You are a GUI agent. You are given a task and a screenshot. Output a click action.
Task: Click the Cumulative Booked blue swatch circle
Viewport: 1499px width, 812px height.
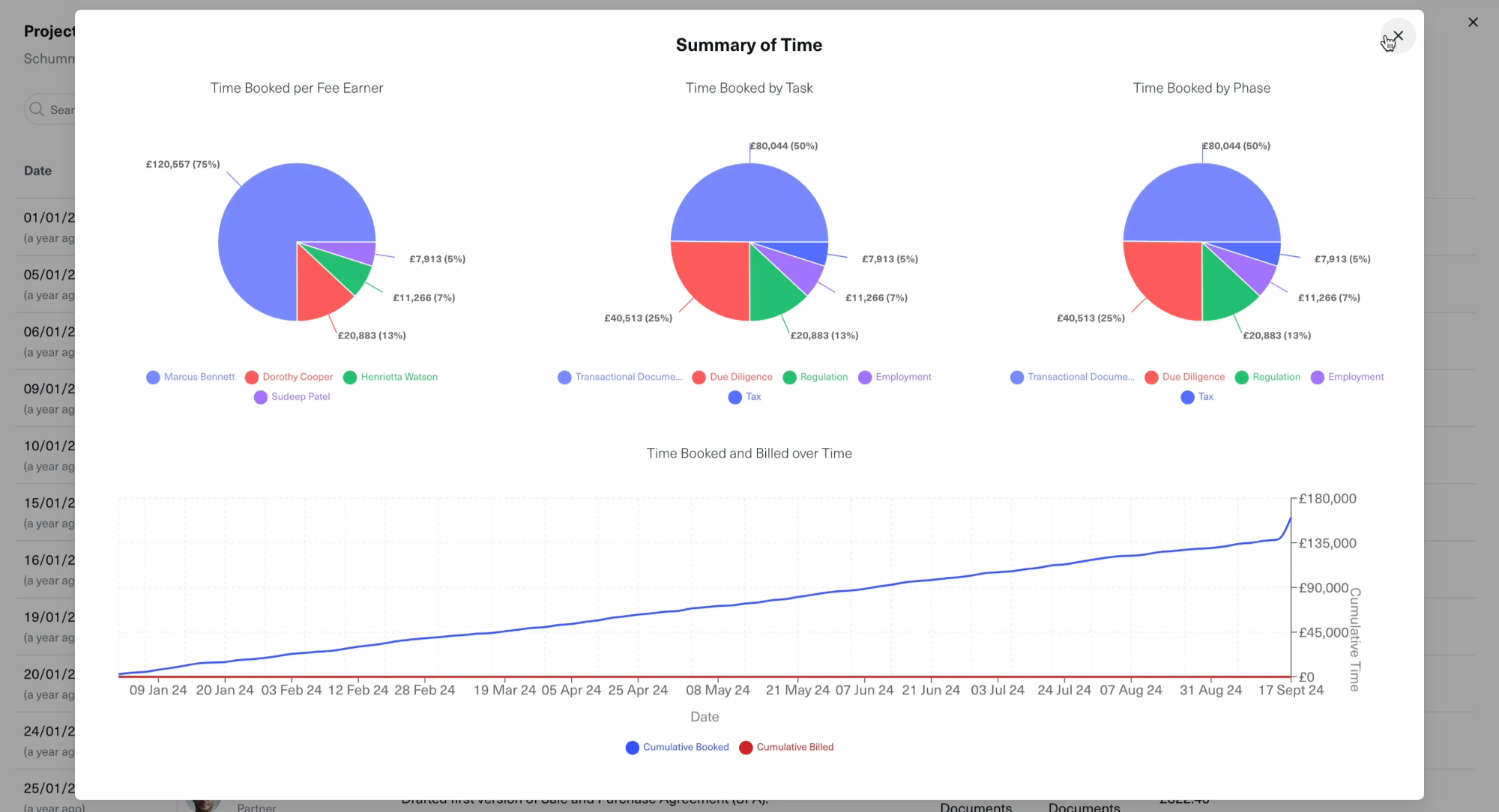(633, 748)
